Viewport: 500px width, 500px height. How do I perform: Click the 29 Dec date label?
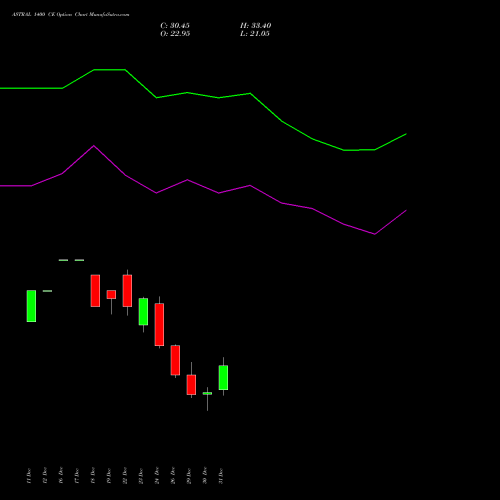pyautogui.click(x=189, y=476)
